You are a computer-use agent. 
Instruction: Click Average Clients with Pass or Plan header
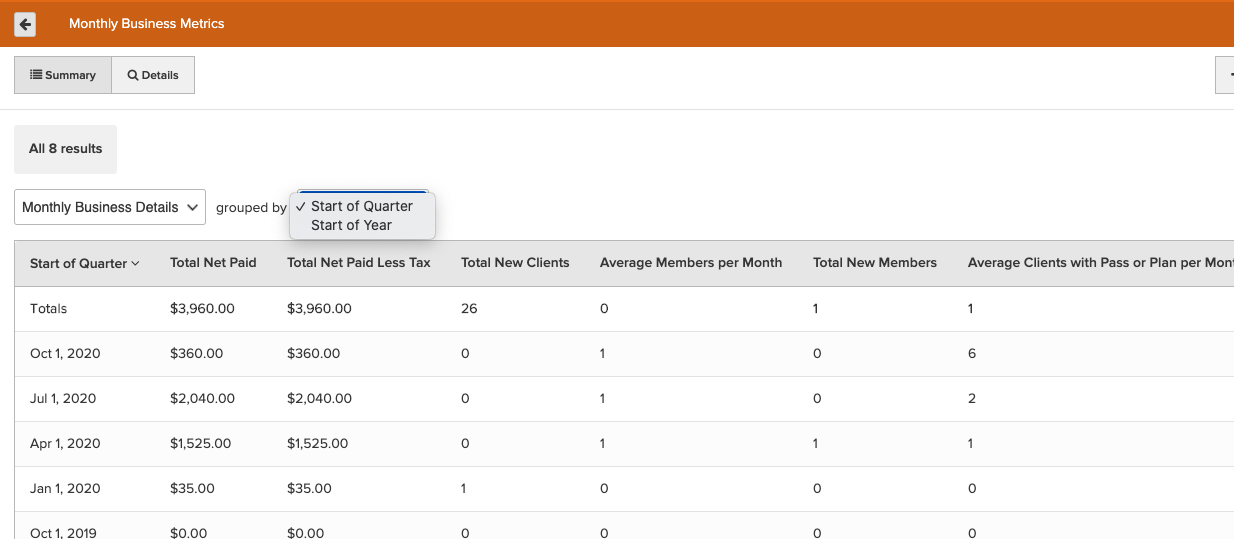coord(1098,263)
